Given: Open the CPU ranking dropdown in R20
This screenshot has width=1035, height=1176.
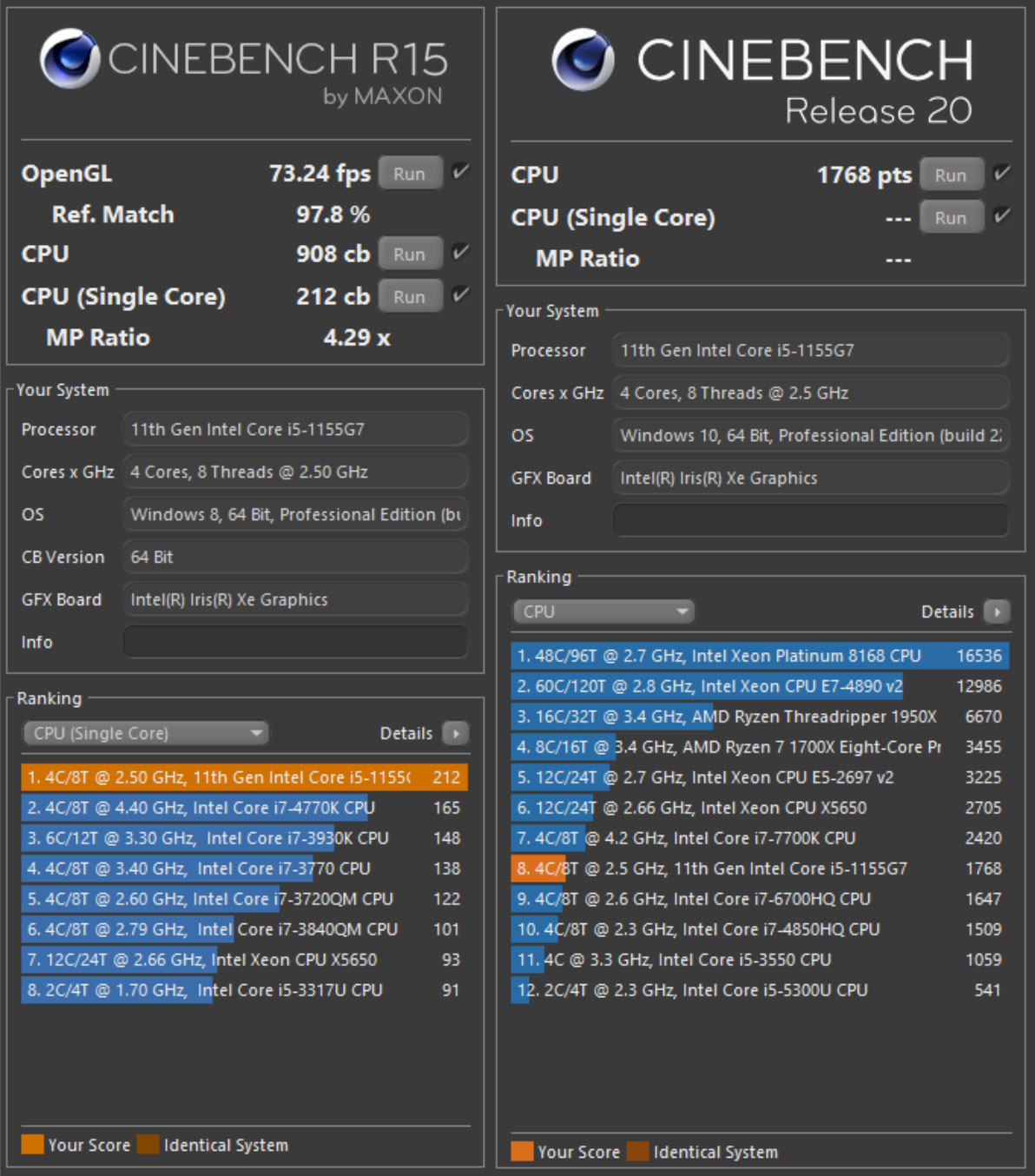Looking at the screenshot, I should [603, 611].
